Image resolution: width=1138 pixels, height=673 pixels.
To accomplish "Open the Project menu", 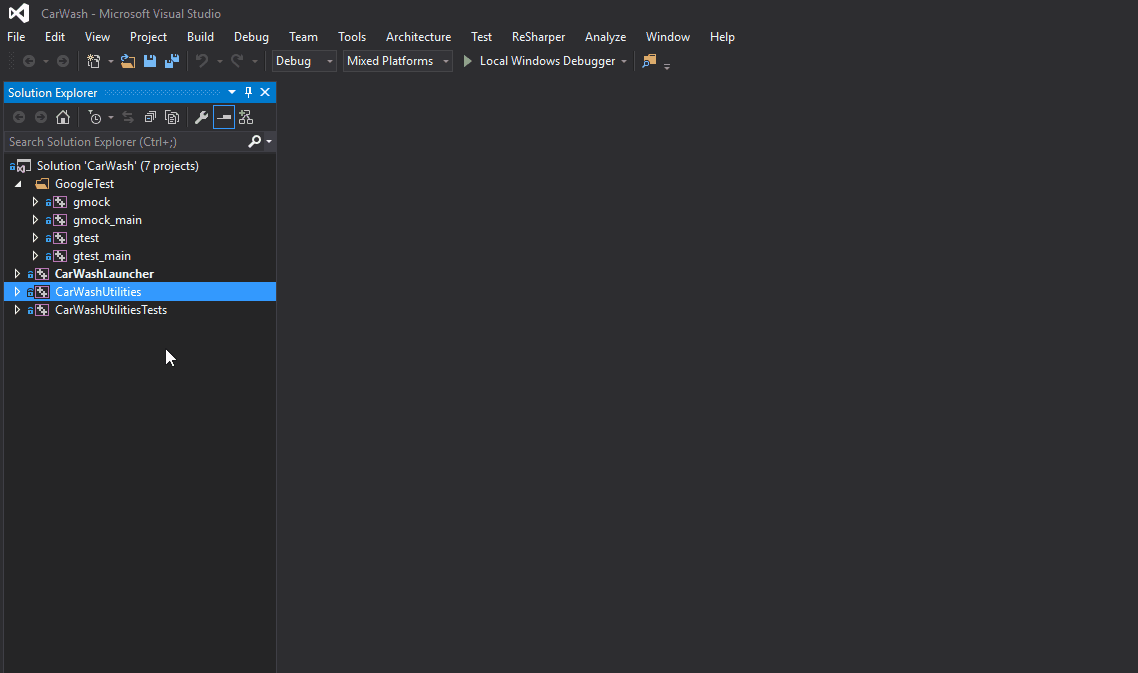I will pyautogui.click(x=148, y=36).
